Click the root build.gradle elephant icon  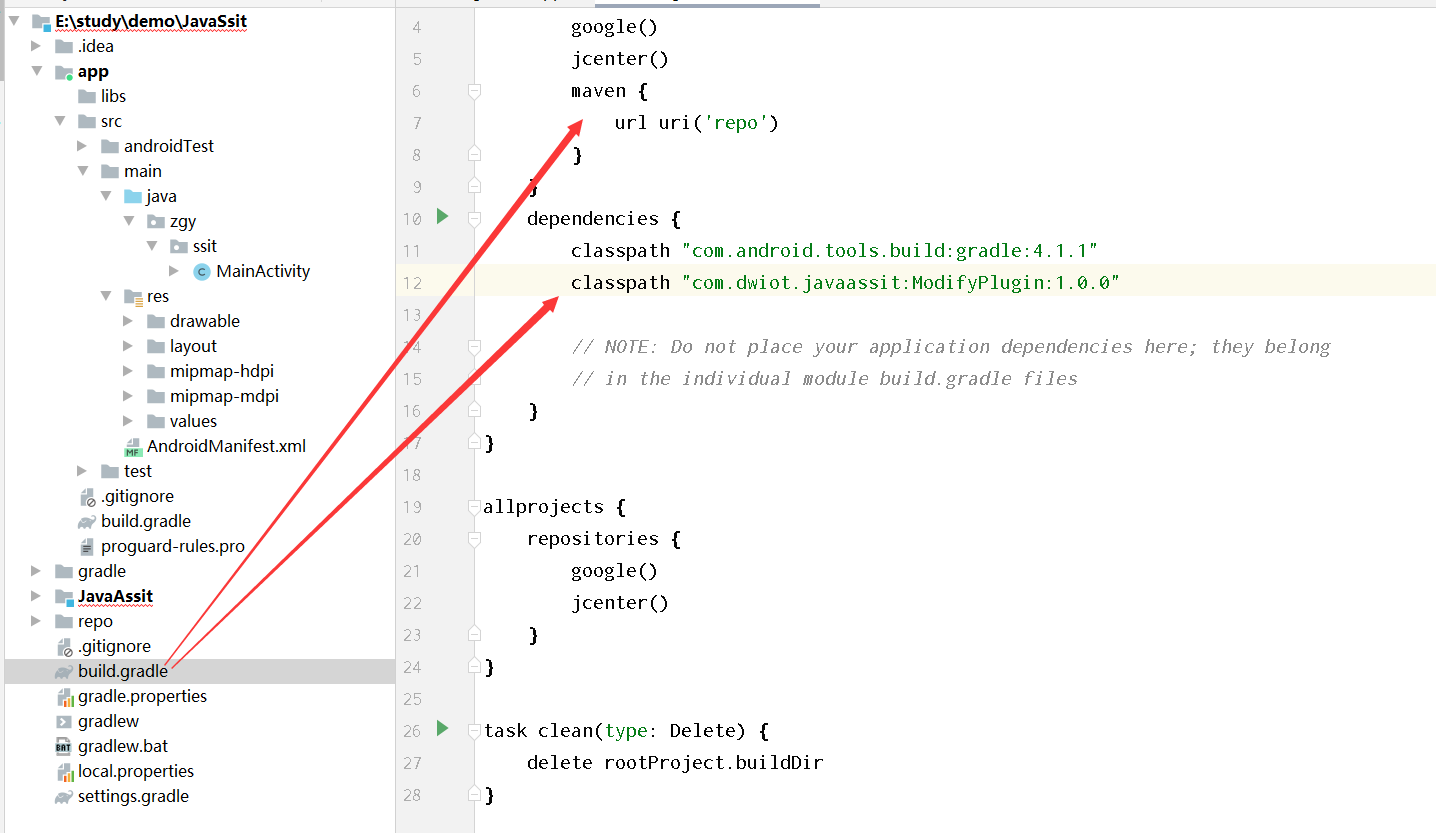tap(64, 672)
